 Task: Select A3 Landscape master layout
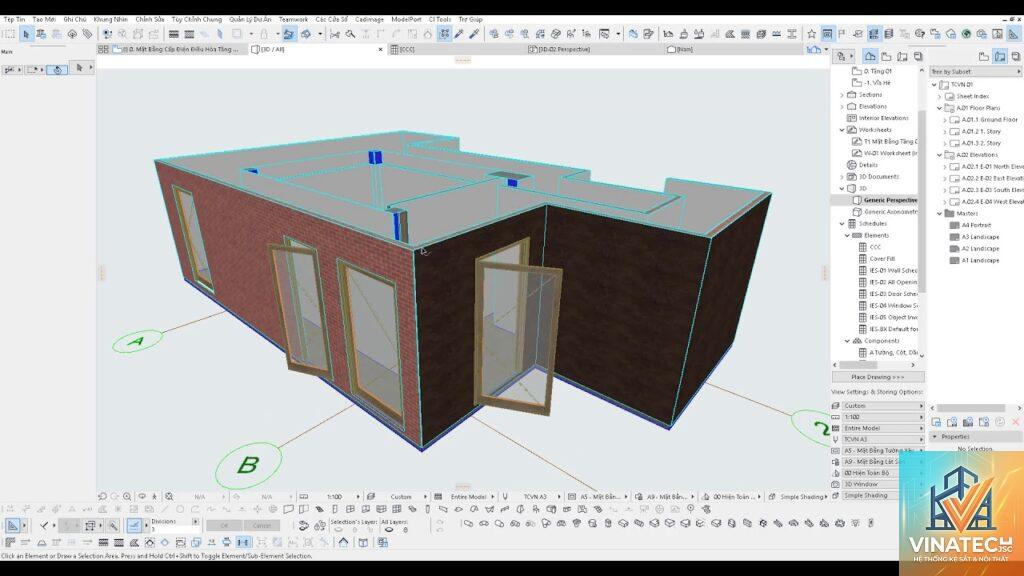[x=980, y=237]
